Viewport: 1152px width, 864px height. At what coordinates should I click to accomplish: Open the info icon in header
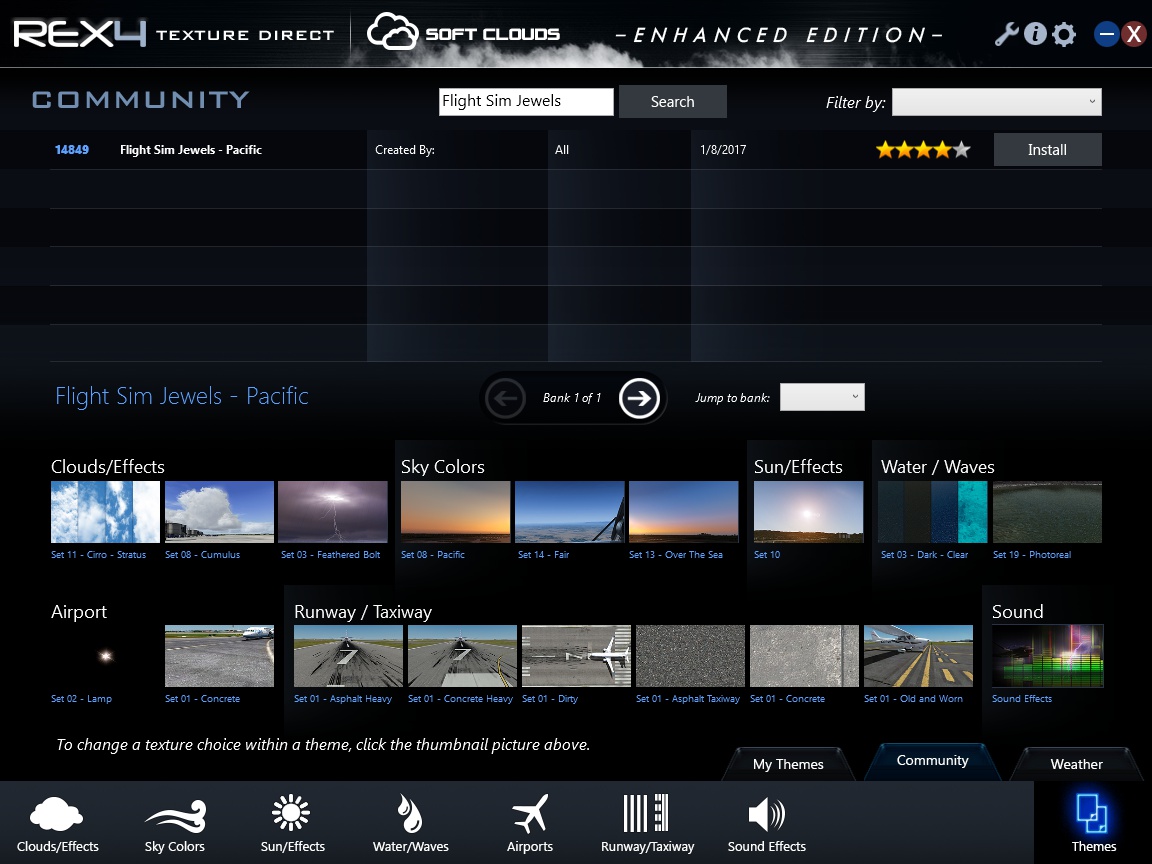coord(1035,34)
